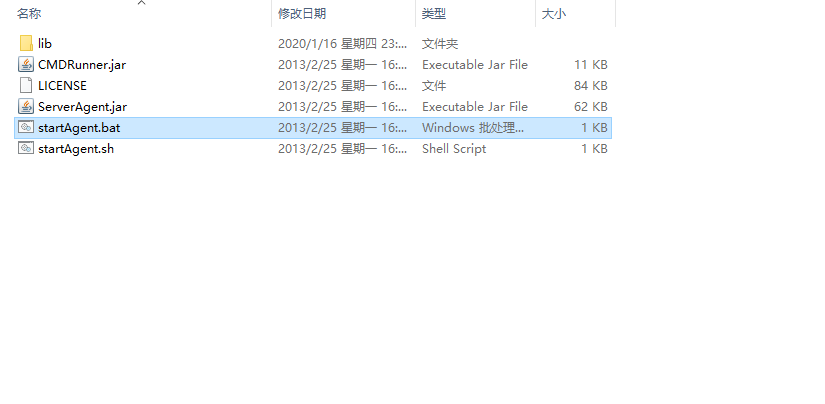The width and height of the screenshot is (825, 404).
Task: Toggle sort direction arrow above 名称
Action: coord(142,3)
